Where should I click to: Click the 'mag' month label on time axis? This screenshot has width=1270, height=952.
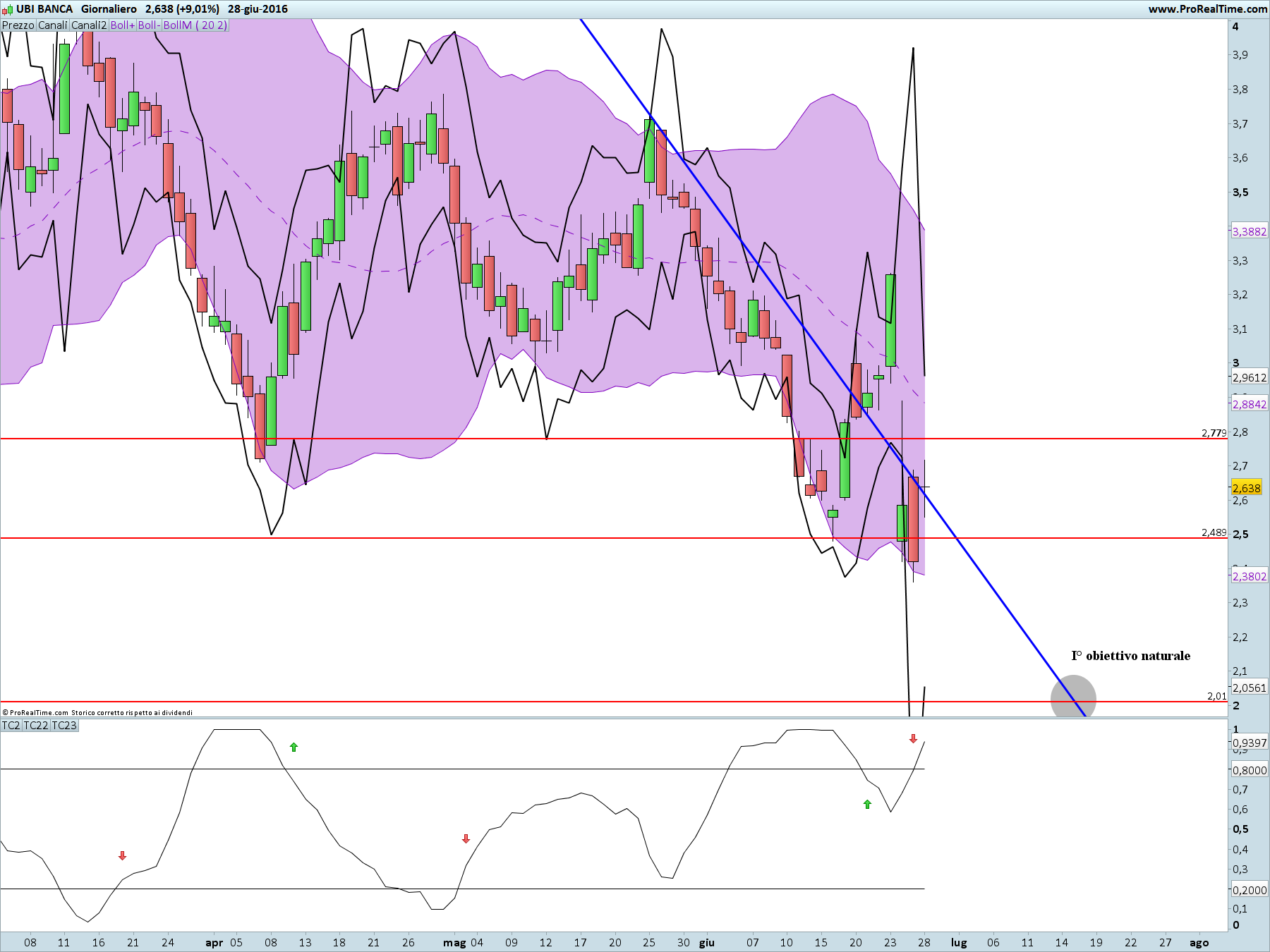pyautogui.click(x=454, y=943)
